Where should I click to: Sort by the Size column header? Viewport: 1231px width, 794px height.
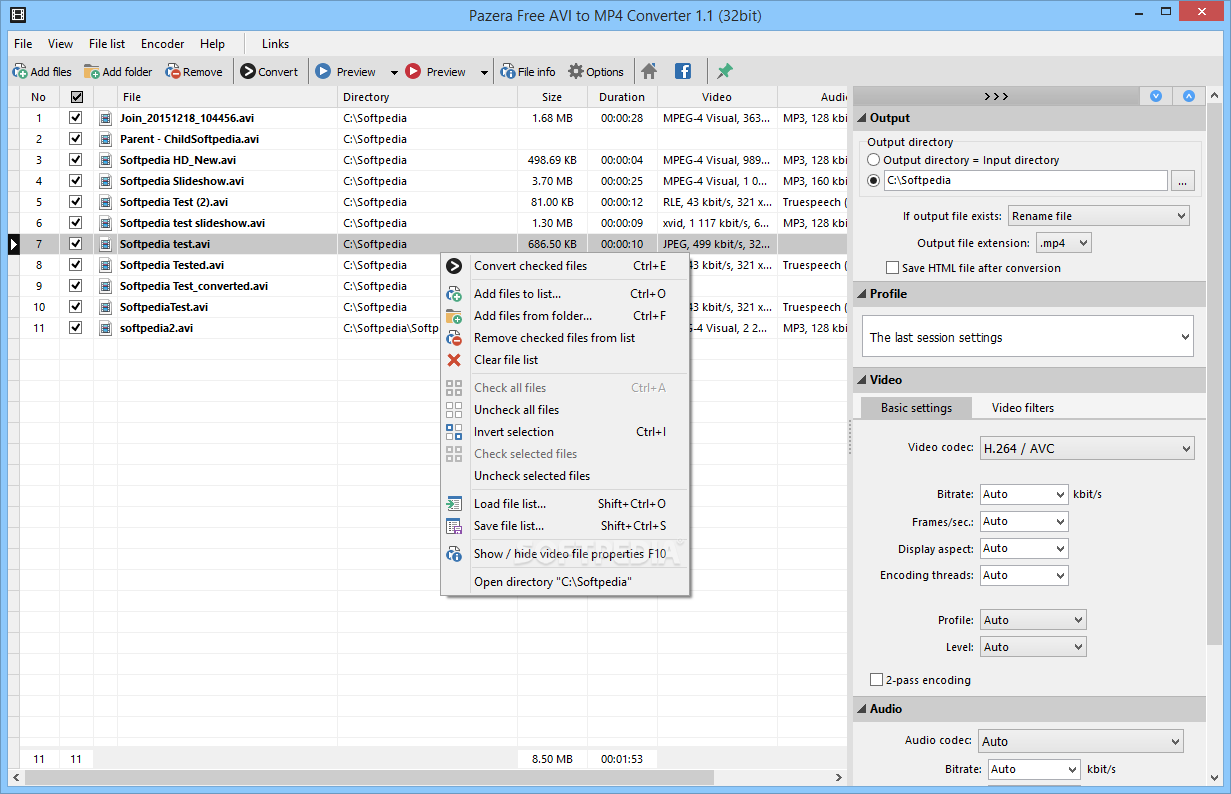552,97
